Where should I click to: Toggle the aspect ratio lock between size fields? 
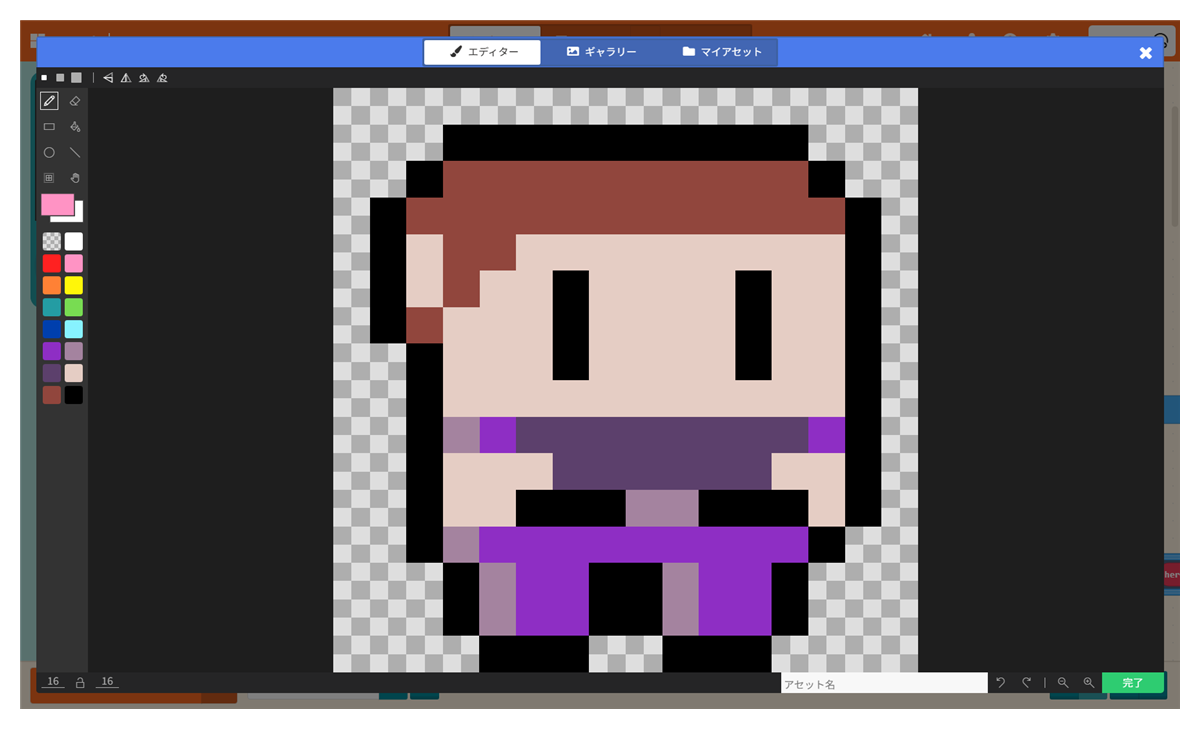pyautogui.click(x=80, y=682)
